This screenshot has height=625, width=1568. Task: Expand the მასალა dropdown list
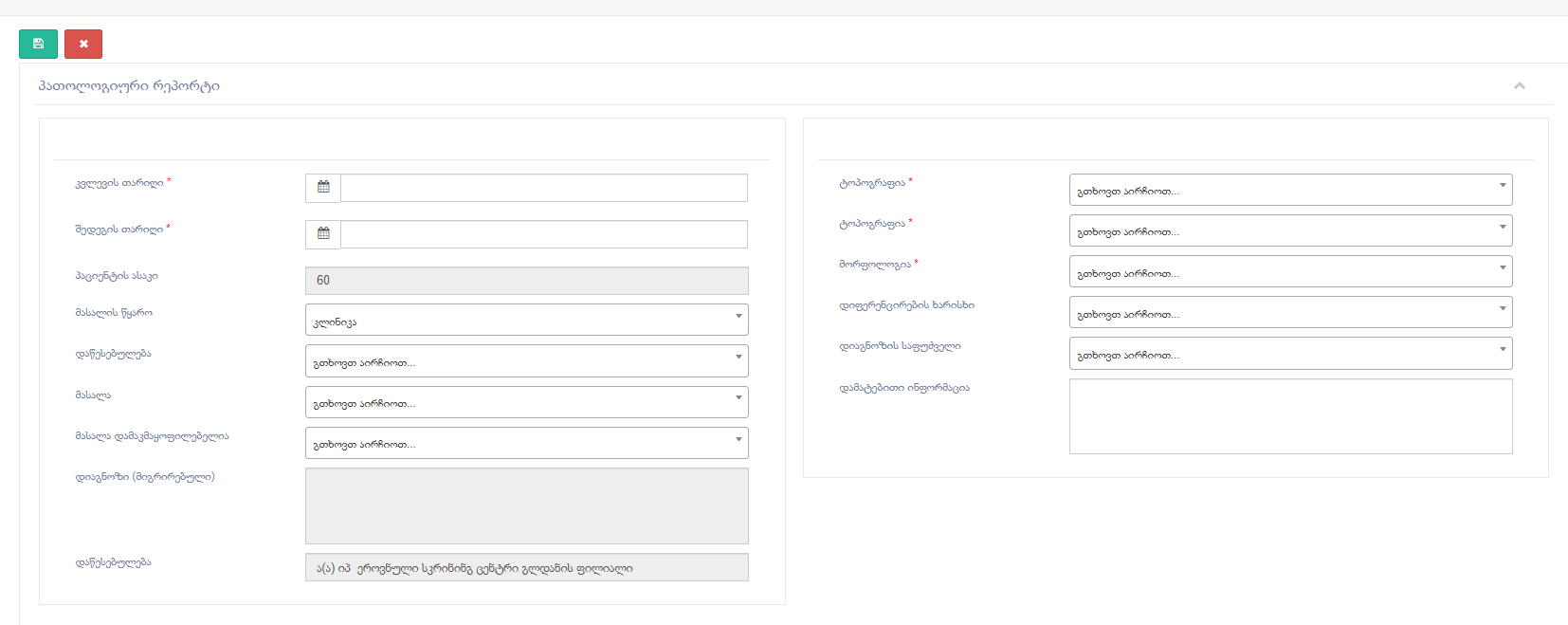(x=526, y=402)
